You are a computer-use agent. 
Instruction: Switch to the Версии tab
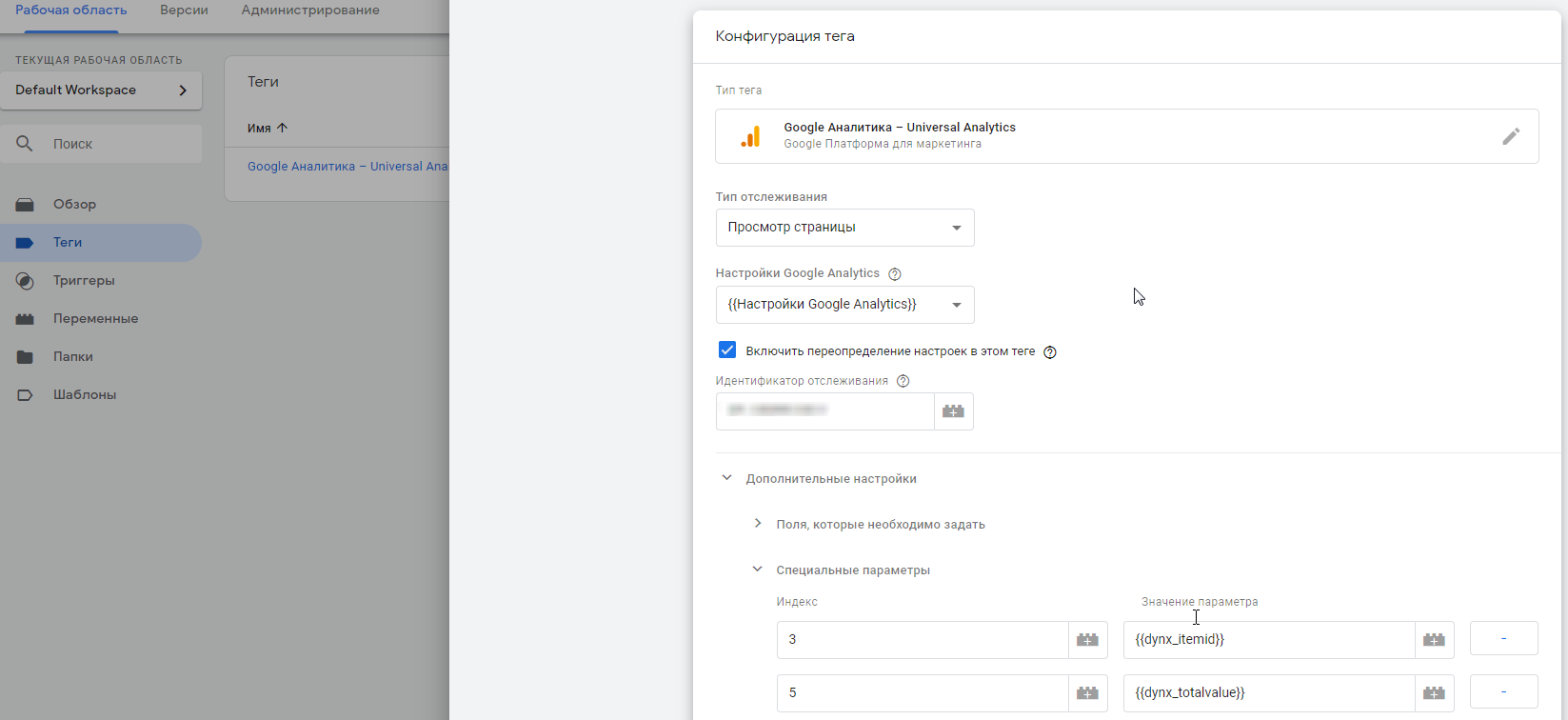pos(184,10)
